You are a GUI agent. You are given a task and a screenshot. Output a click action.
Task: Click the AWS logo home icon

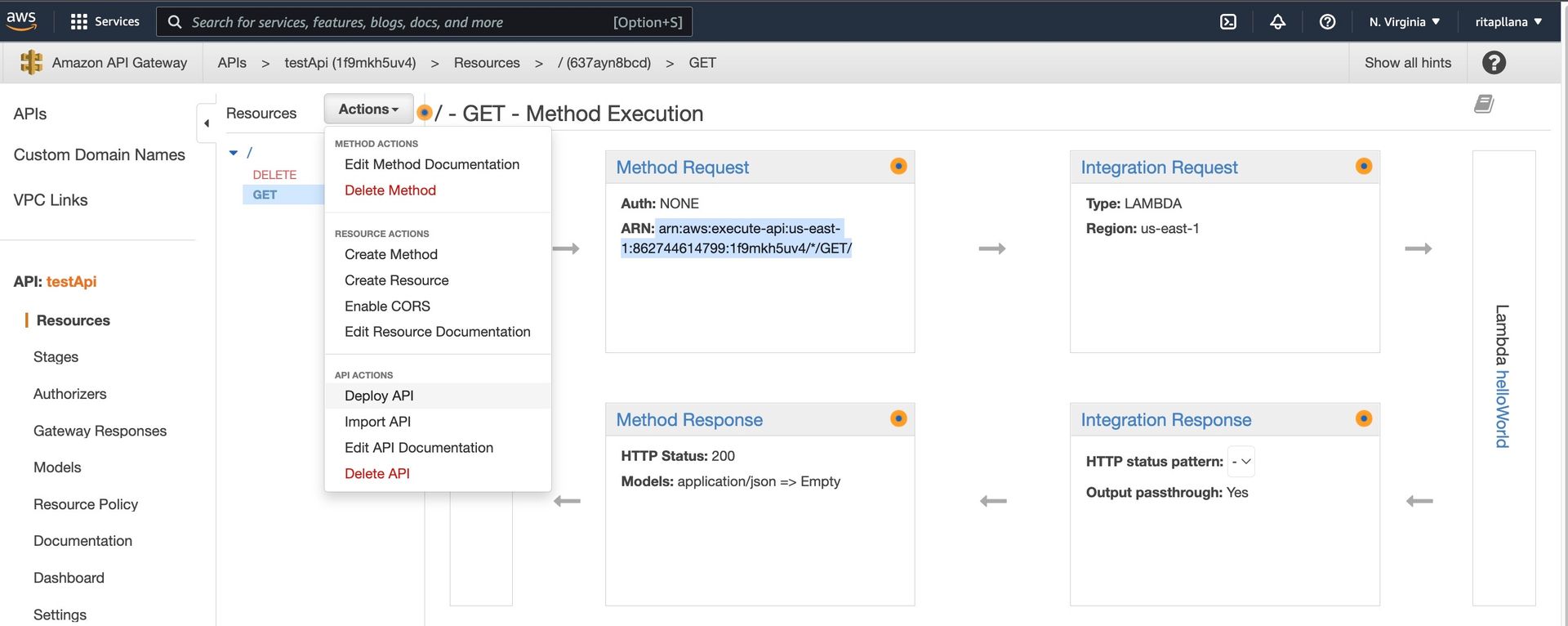click(21, 20)
